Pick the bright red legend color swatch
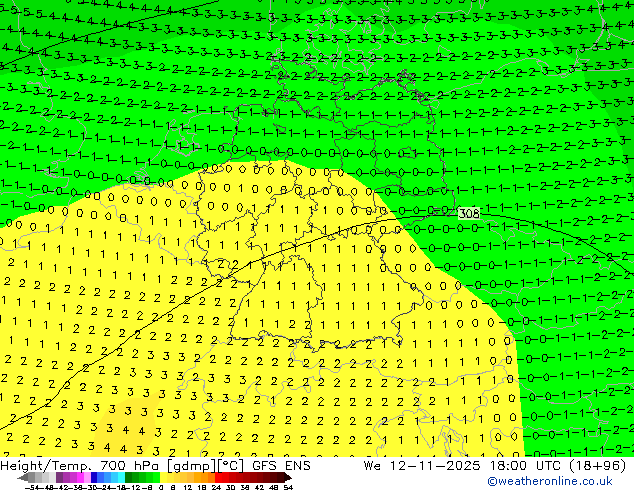Image resolution: width=634 pixels, height=490 pixels. coord(218,477)
